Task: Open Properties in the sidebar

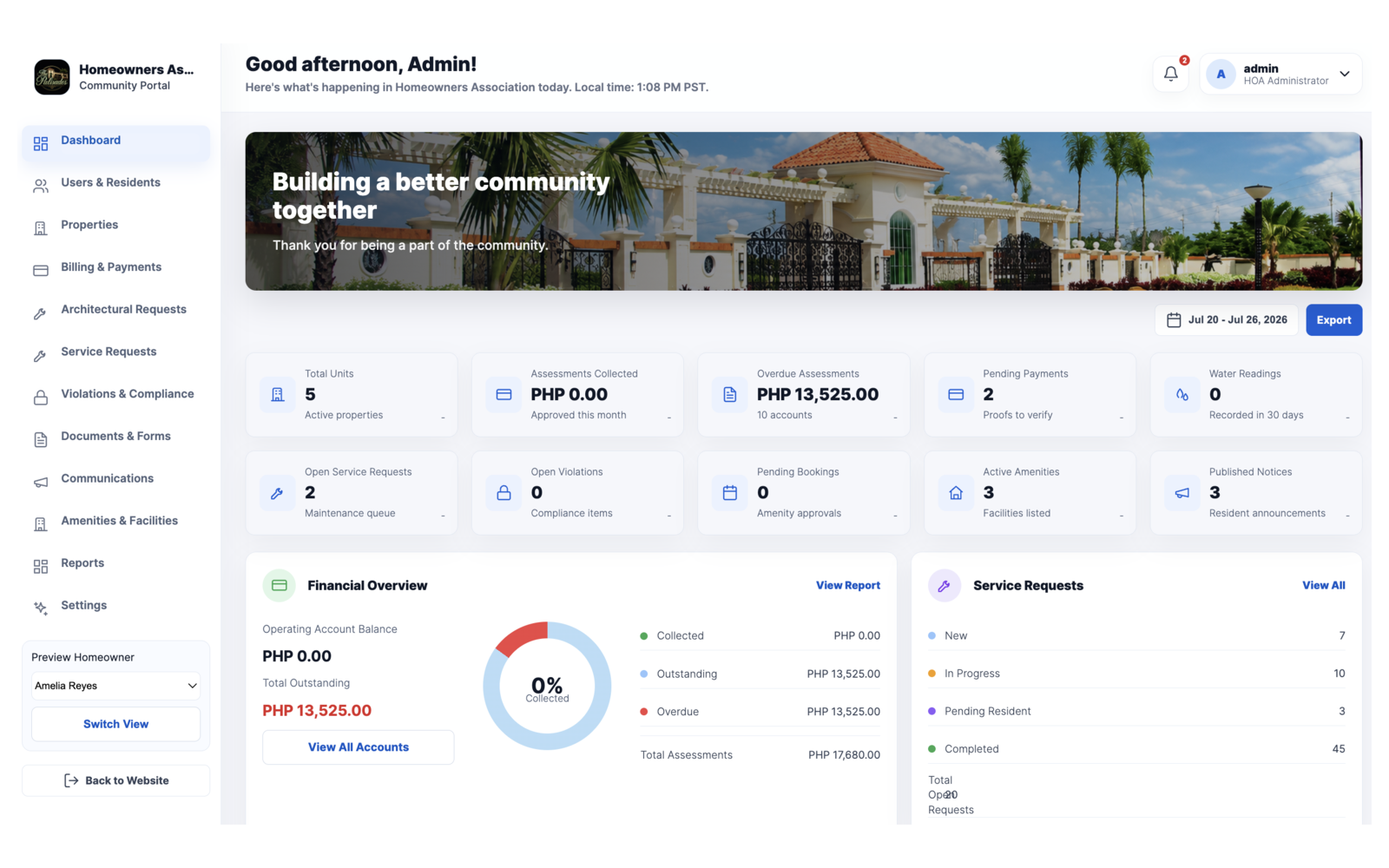Action: (x=115, y=226)
